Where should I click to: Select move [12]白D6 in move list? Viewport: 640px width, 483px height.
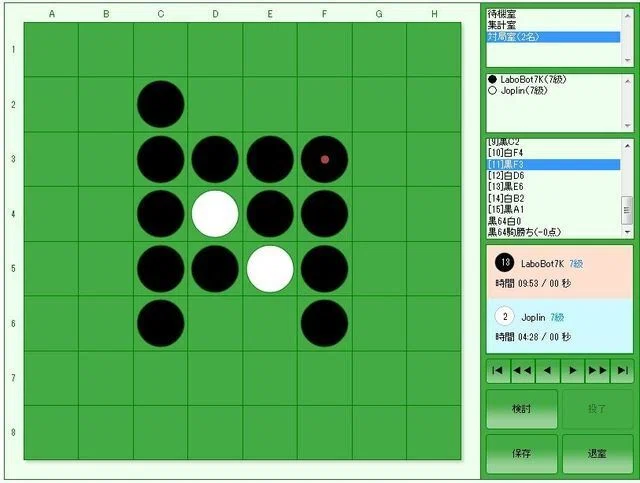tap(553, 176)
